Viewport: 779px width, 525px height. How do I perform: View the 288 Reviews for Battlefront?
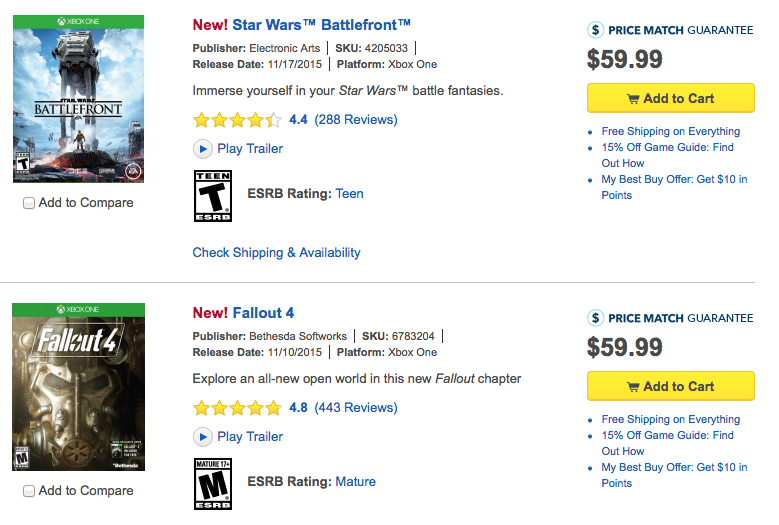[x=356, y=120]
